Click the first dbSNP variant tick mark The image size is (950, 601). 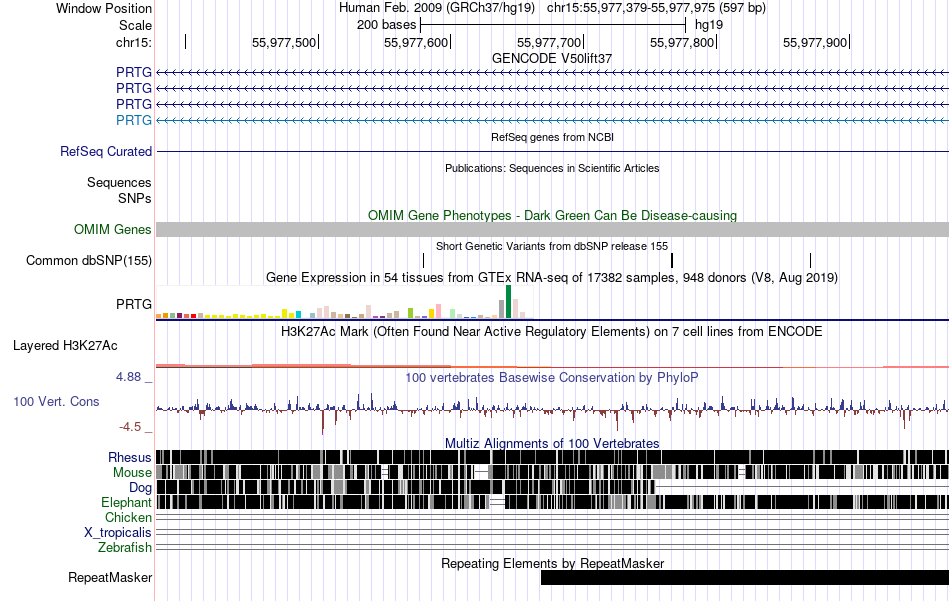point(424,261)
